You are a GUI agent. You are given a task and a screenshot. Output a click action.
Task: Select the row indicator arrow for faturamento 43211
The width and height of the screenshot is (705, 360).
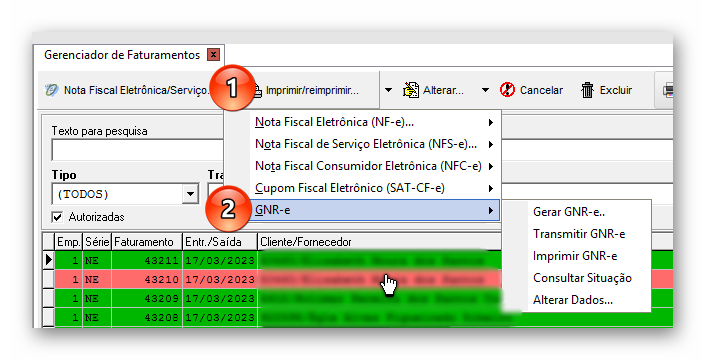click(49, 260)
